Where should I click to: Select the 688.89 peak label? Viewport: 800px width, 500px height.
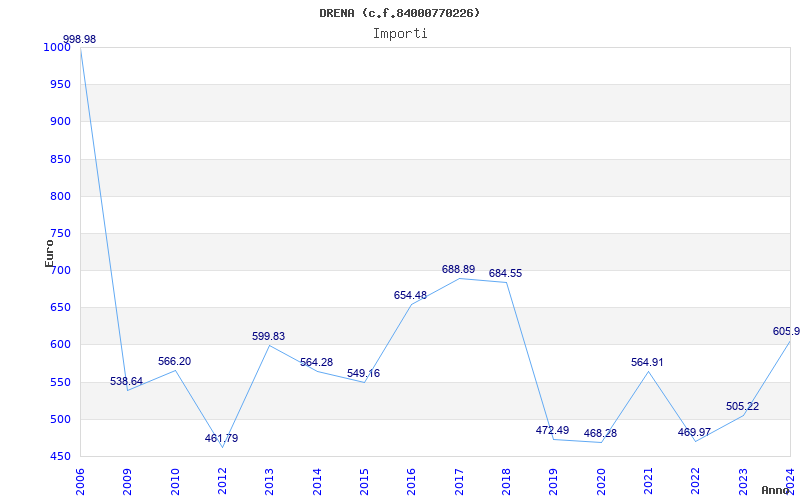pyautogui.click(x=458, y=269)
